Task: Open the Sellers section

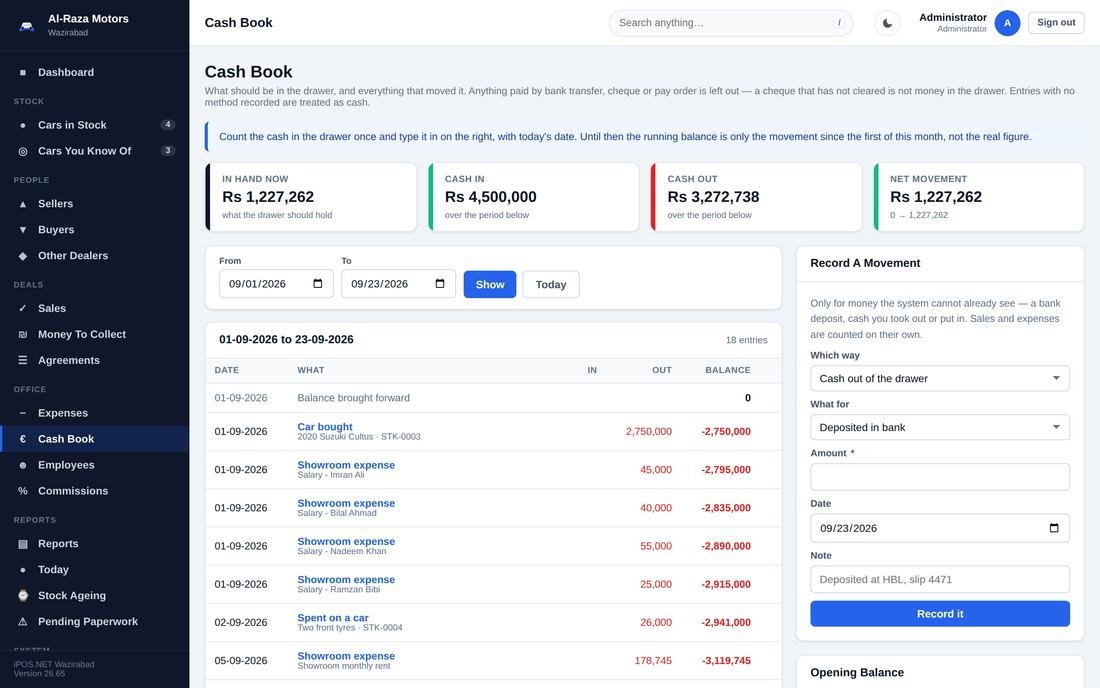Action: click(95, 203)
